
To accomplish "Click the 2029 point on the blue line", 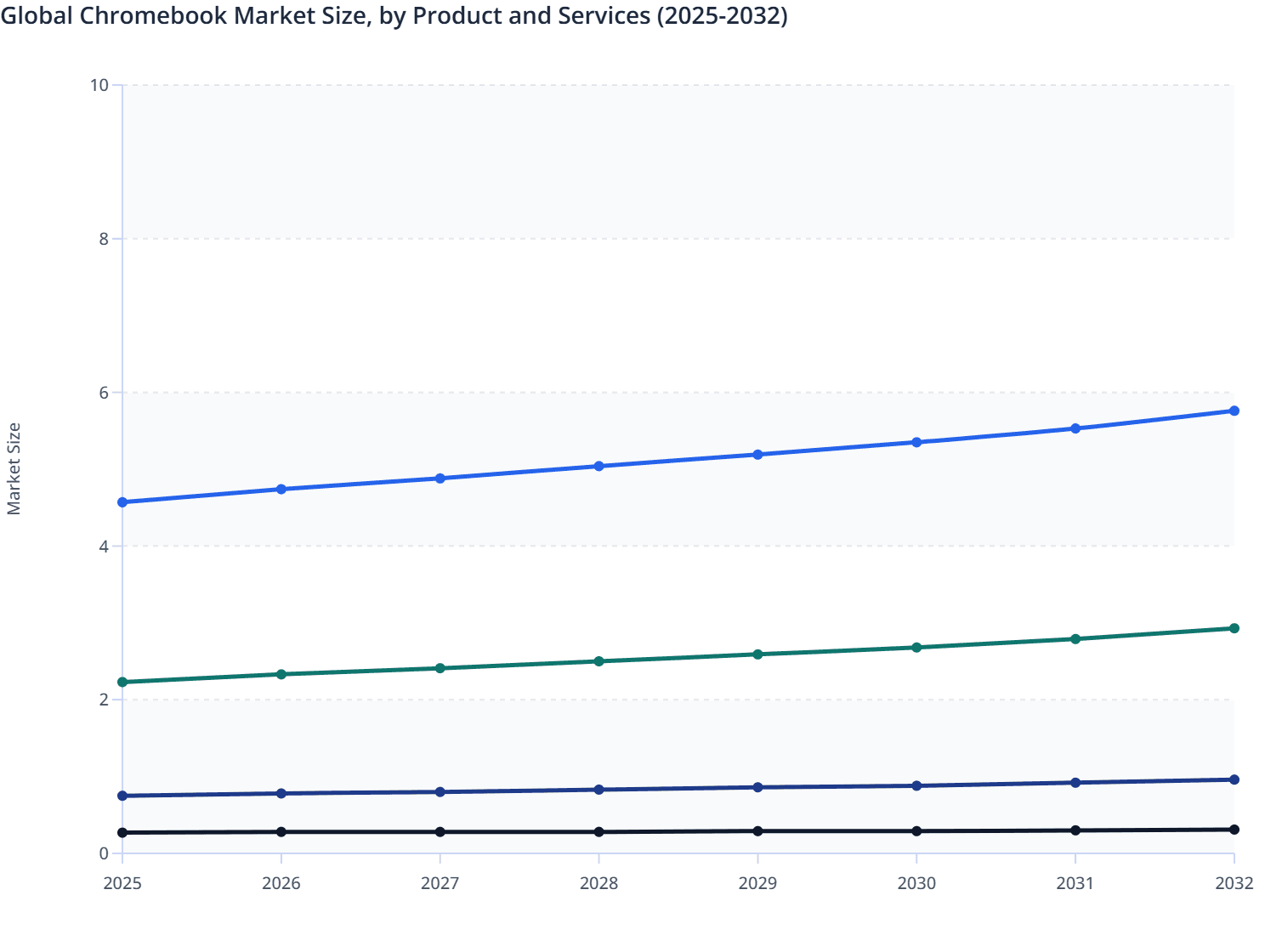I will pyautogui.click(x=757, y=454).
